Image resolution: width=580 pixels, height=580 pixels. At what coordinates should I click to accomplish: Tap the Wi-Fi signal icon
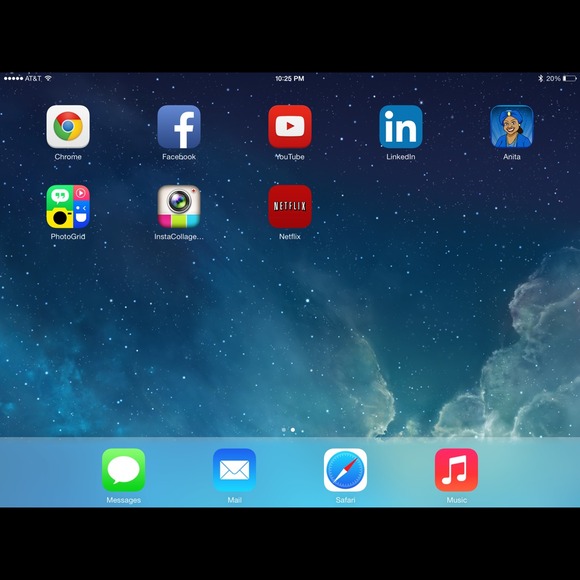click(x=48, y=78)
